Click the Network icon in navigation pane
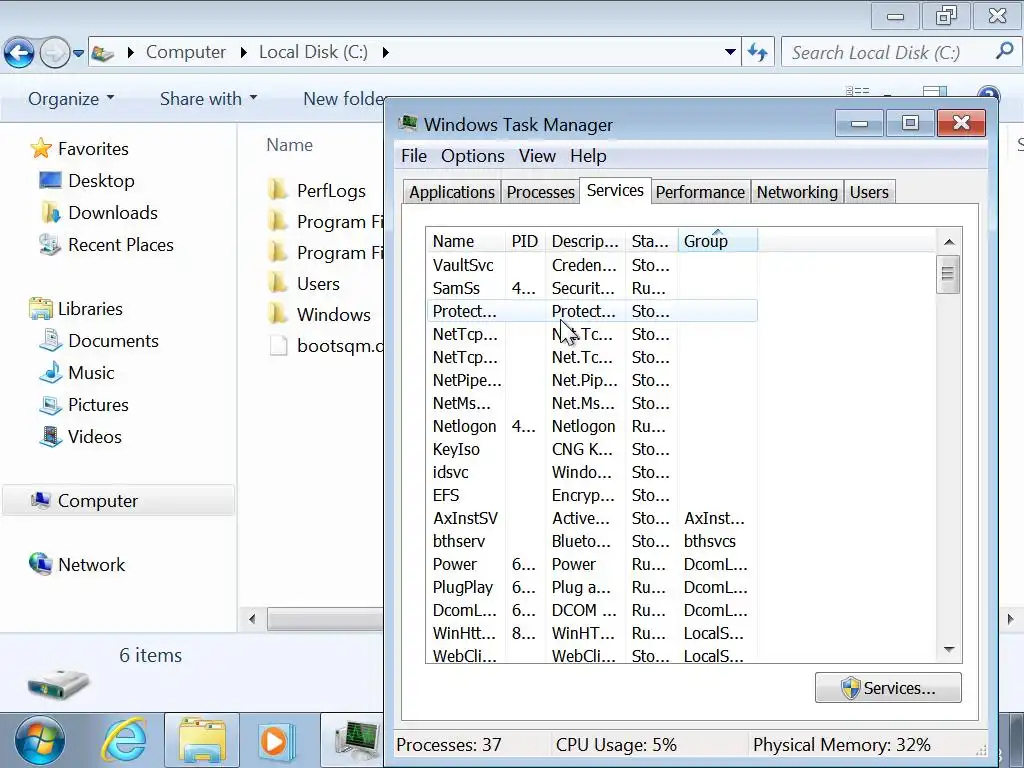 click(x=40, y=564)
